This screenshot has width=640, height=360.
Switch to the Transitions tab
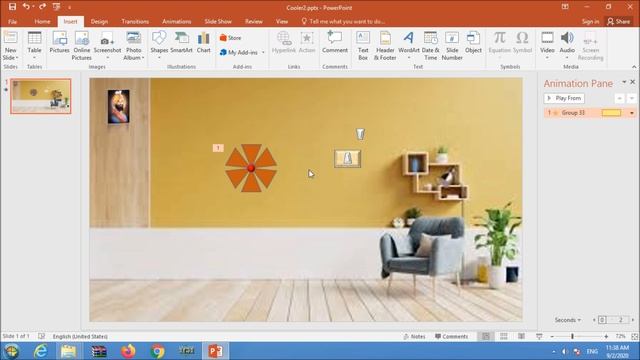(135, 21)
